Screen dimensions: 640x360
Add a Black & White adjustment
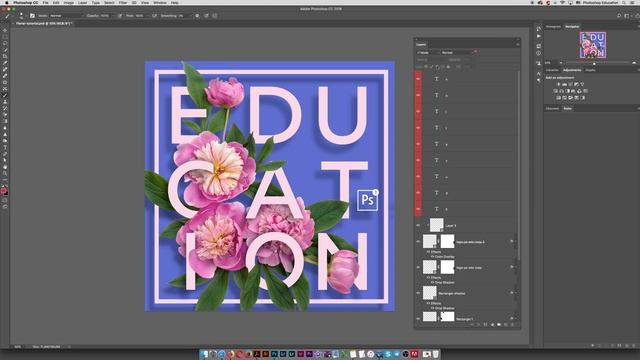tap(567, 91)
